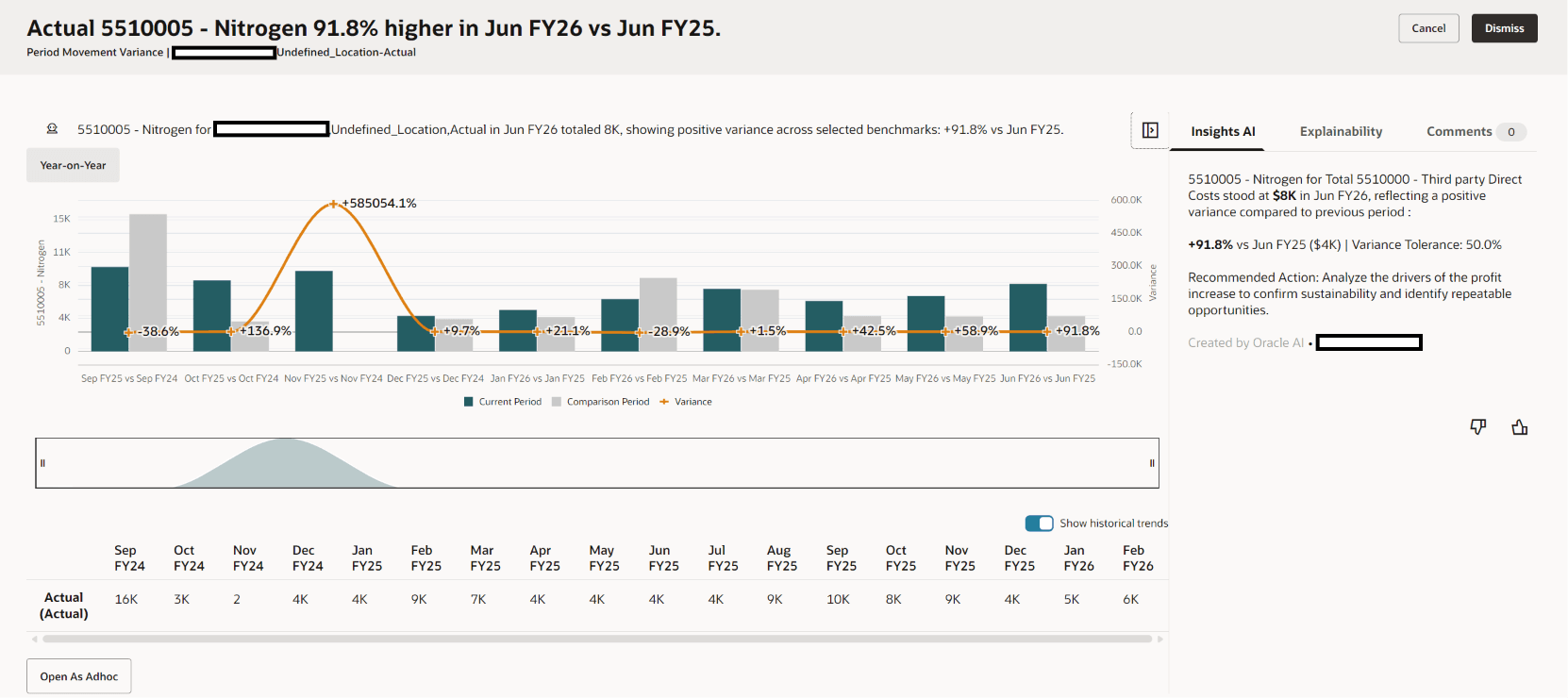The height and width of the screenshot is (698, 1568).
Task: Click the Dismiss button
Action: pos(1505,28)
